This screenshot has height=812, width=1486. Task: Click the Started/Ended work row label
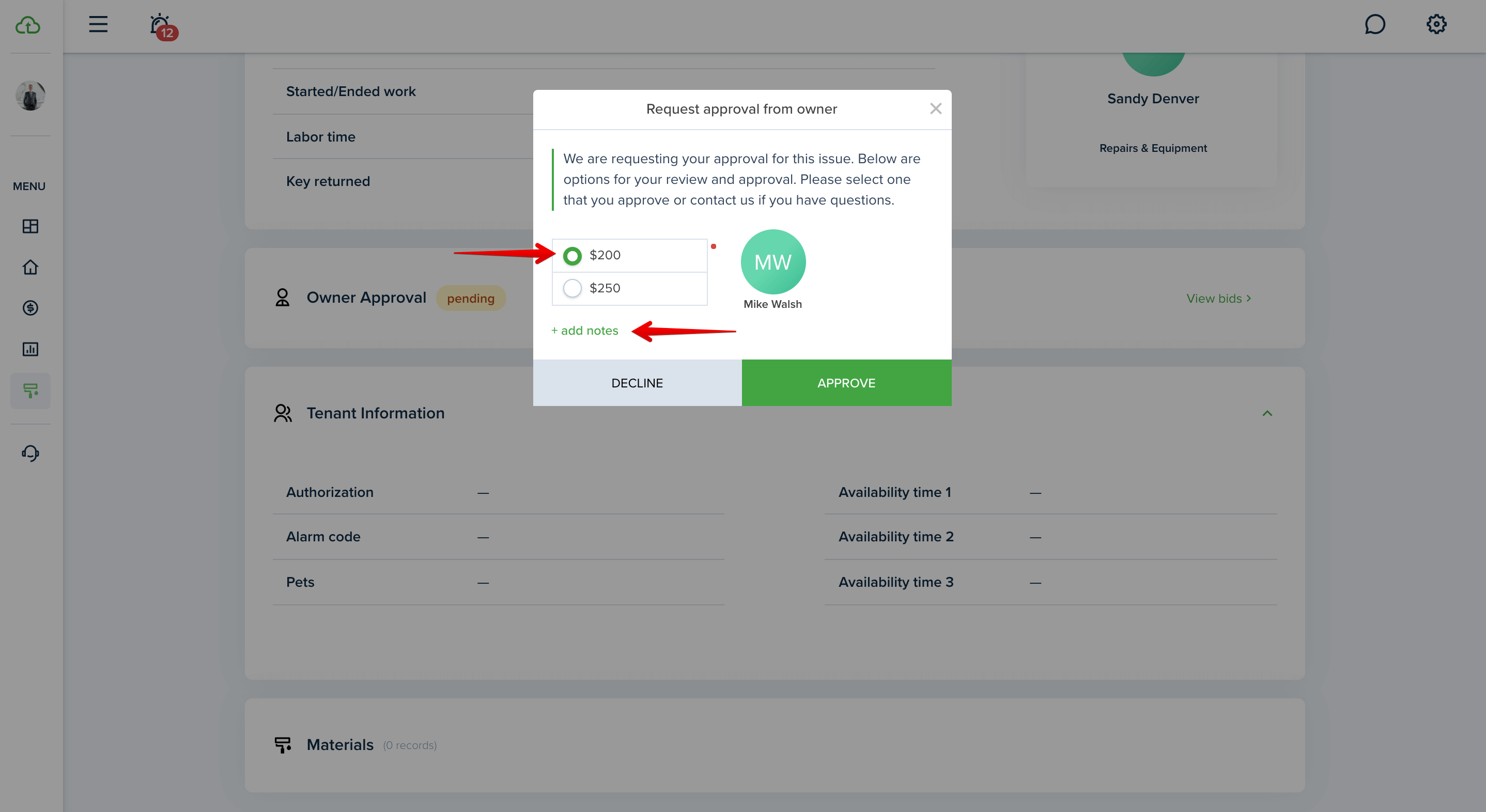tap(351, 92)
